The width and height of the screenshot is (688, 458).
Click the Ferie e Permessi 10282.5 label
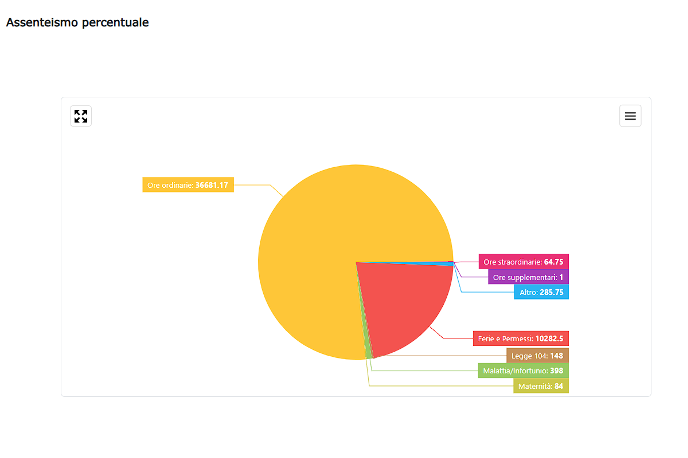click(520, 339)
